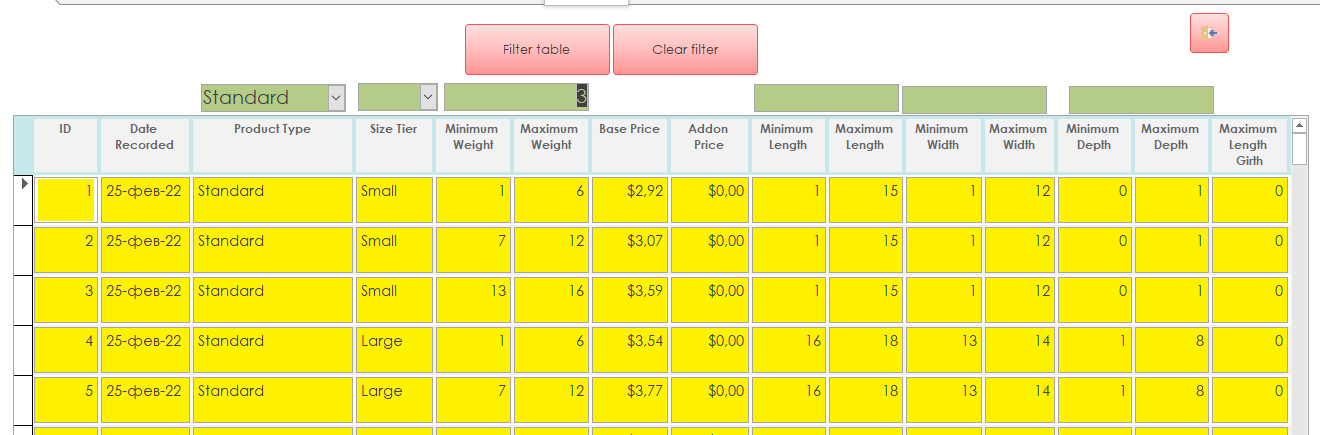The width and height of the screenshot is (1320, 435).
Task: Click the Filter table button
Action: pyautogui.click(x=537, y=49)
